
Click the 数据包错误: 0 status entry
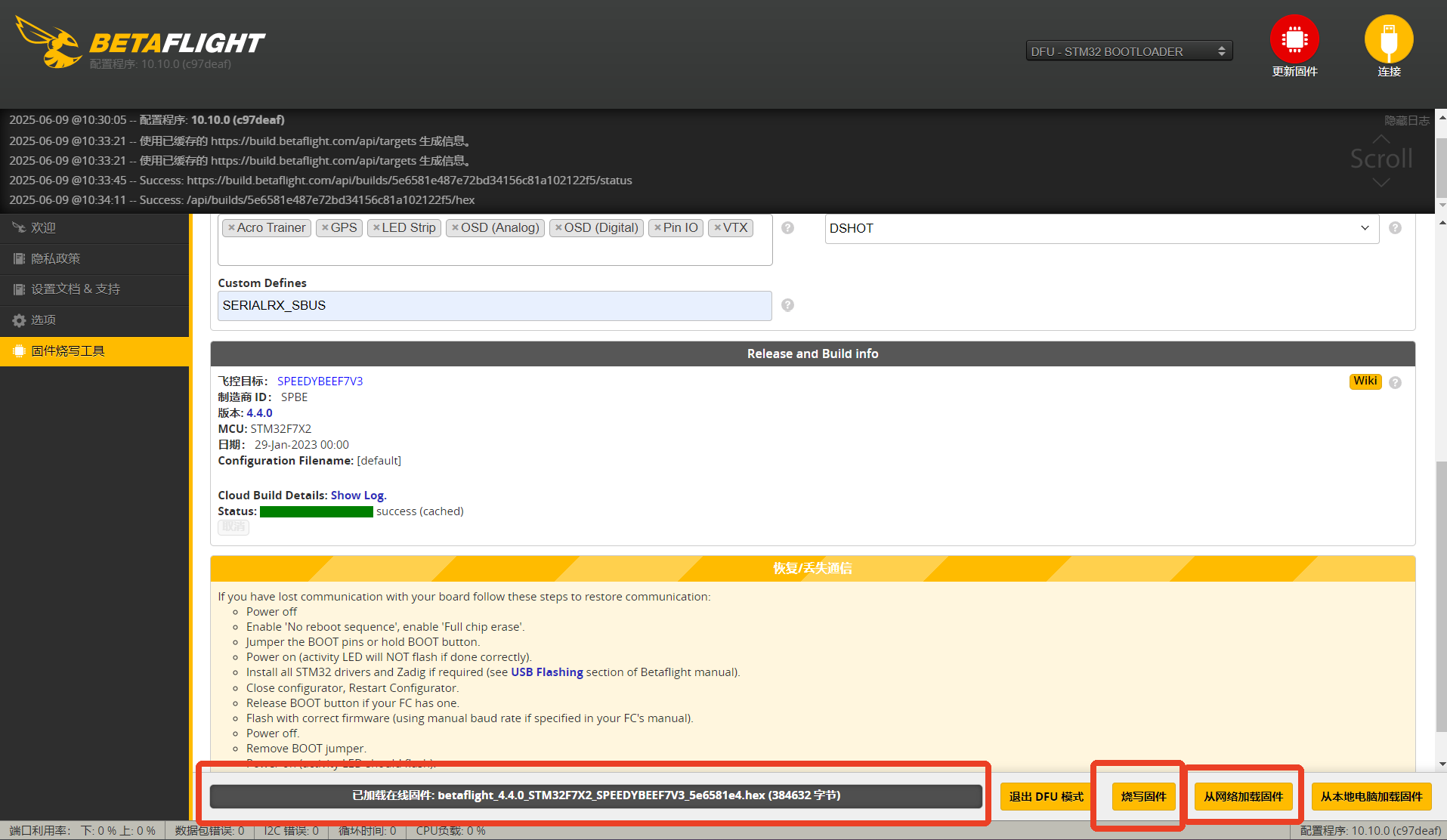tap(209, 831)
